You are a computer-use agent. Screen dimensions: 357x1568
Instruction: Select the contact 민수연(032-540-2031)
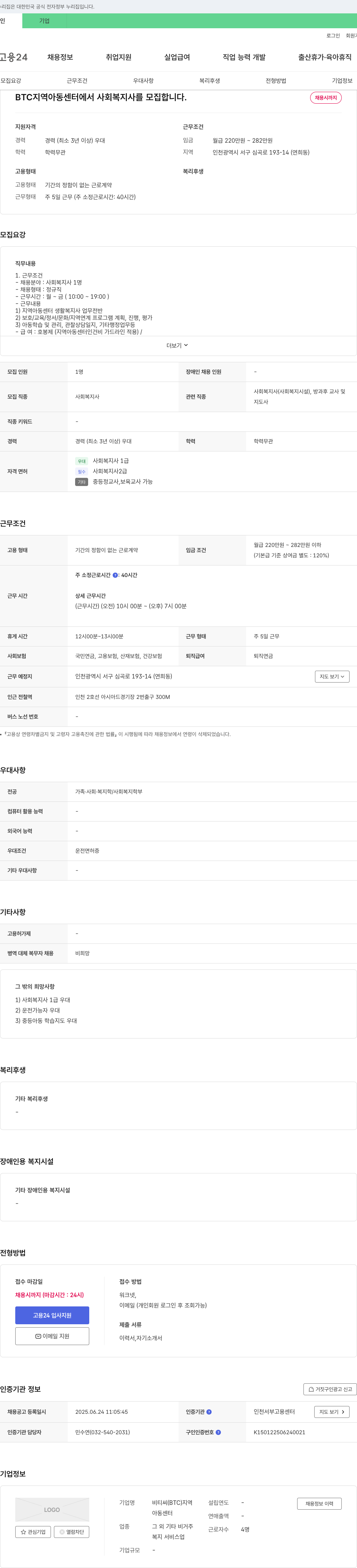[x=102, y=1432]
